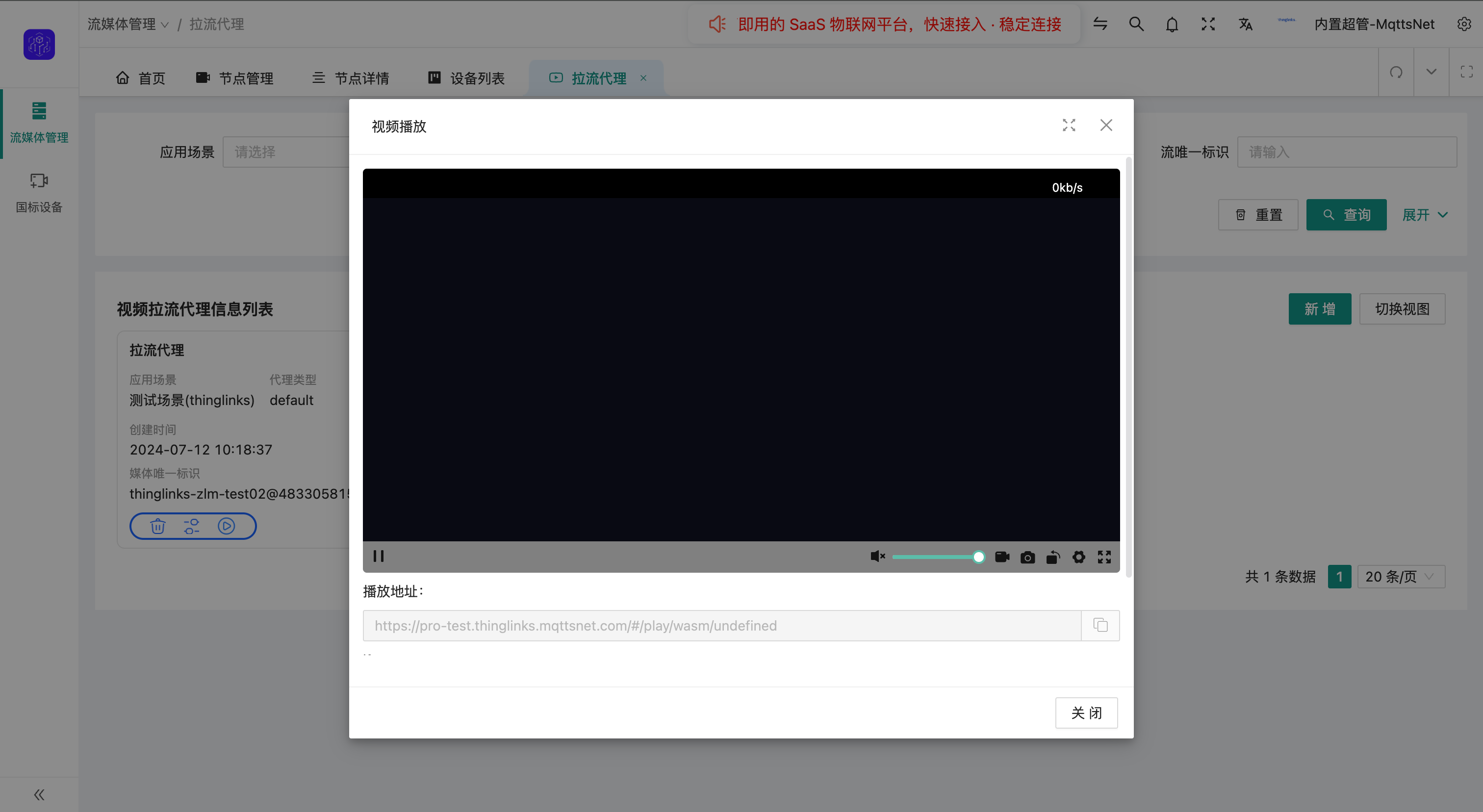Open the tabs dropdown chevron
Viewport: 1483px width, 812px height.
click(1431, 72)
